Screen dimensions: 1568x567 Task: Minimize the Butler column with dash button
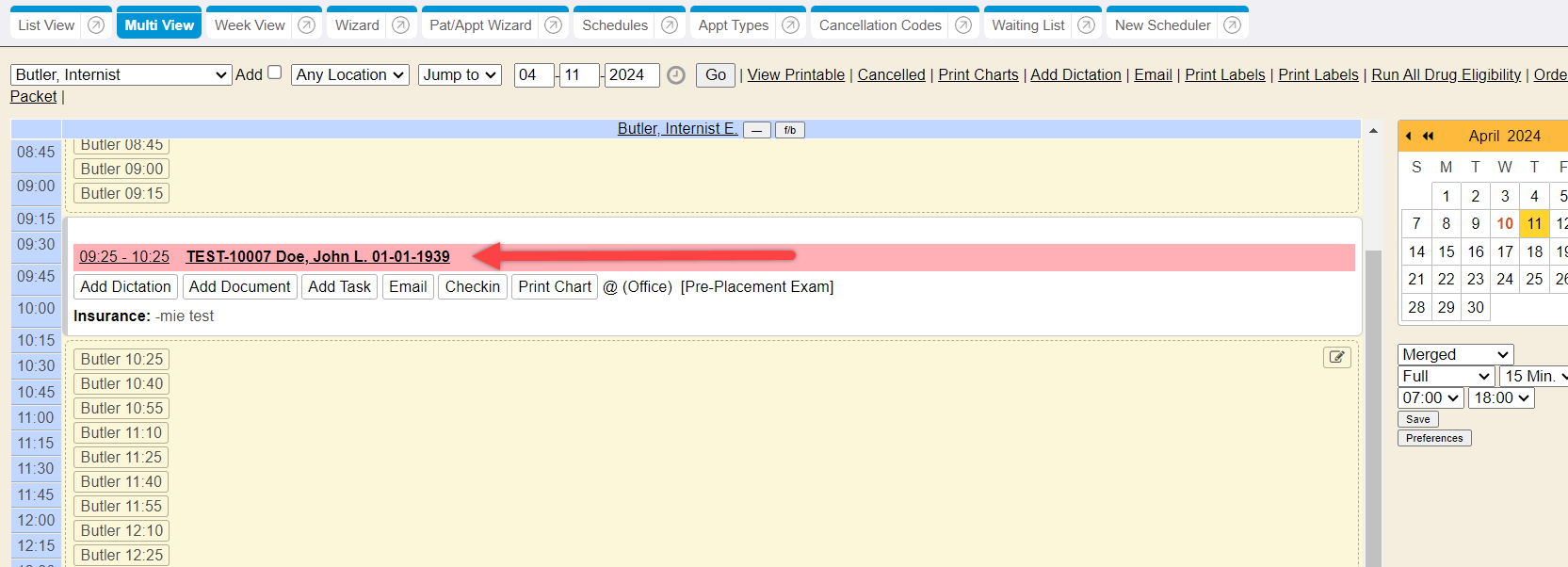tap(757, 130)
